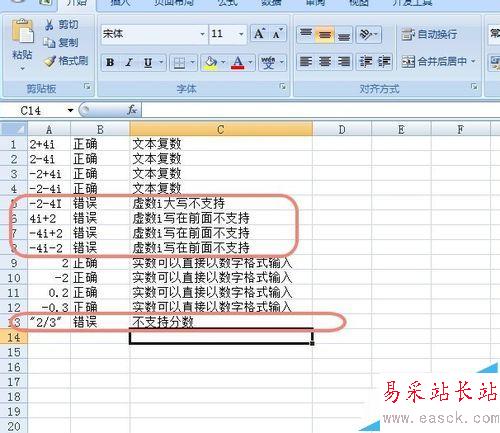Click cell containing -0.3

coord(49,307)
